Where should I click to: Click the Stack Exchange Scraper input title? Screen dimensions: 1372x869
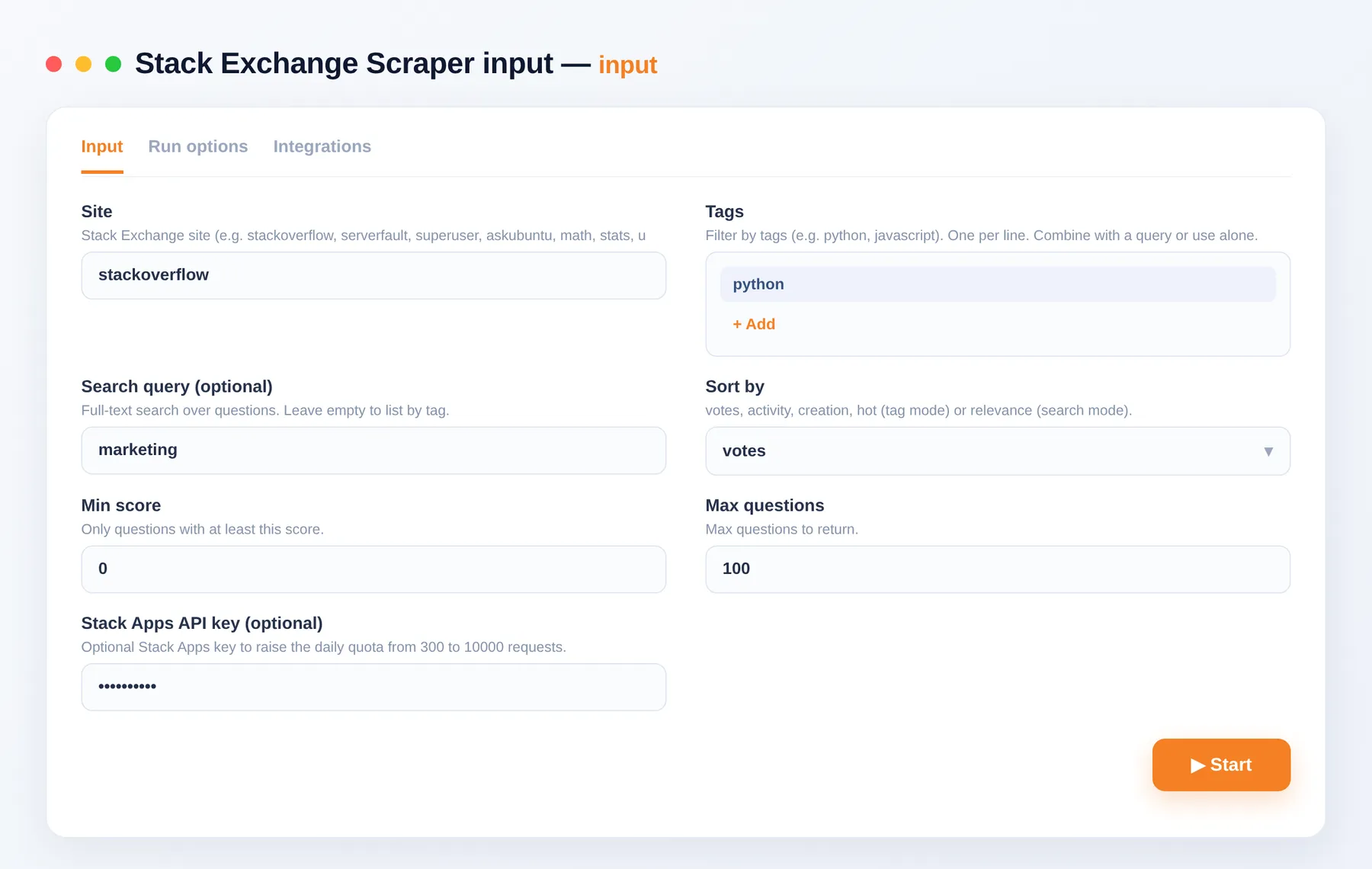(x=344, y=63)
